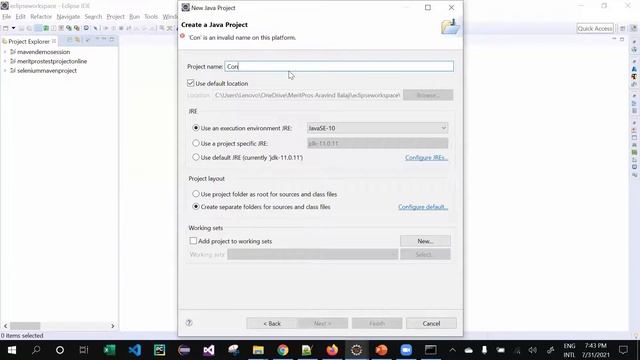Select Create separate folders for sources radio
This screenshot has height=360, width=640.
[196, 207]
